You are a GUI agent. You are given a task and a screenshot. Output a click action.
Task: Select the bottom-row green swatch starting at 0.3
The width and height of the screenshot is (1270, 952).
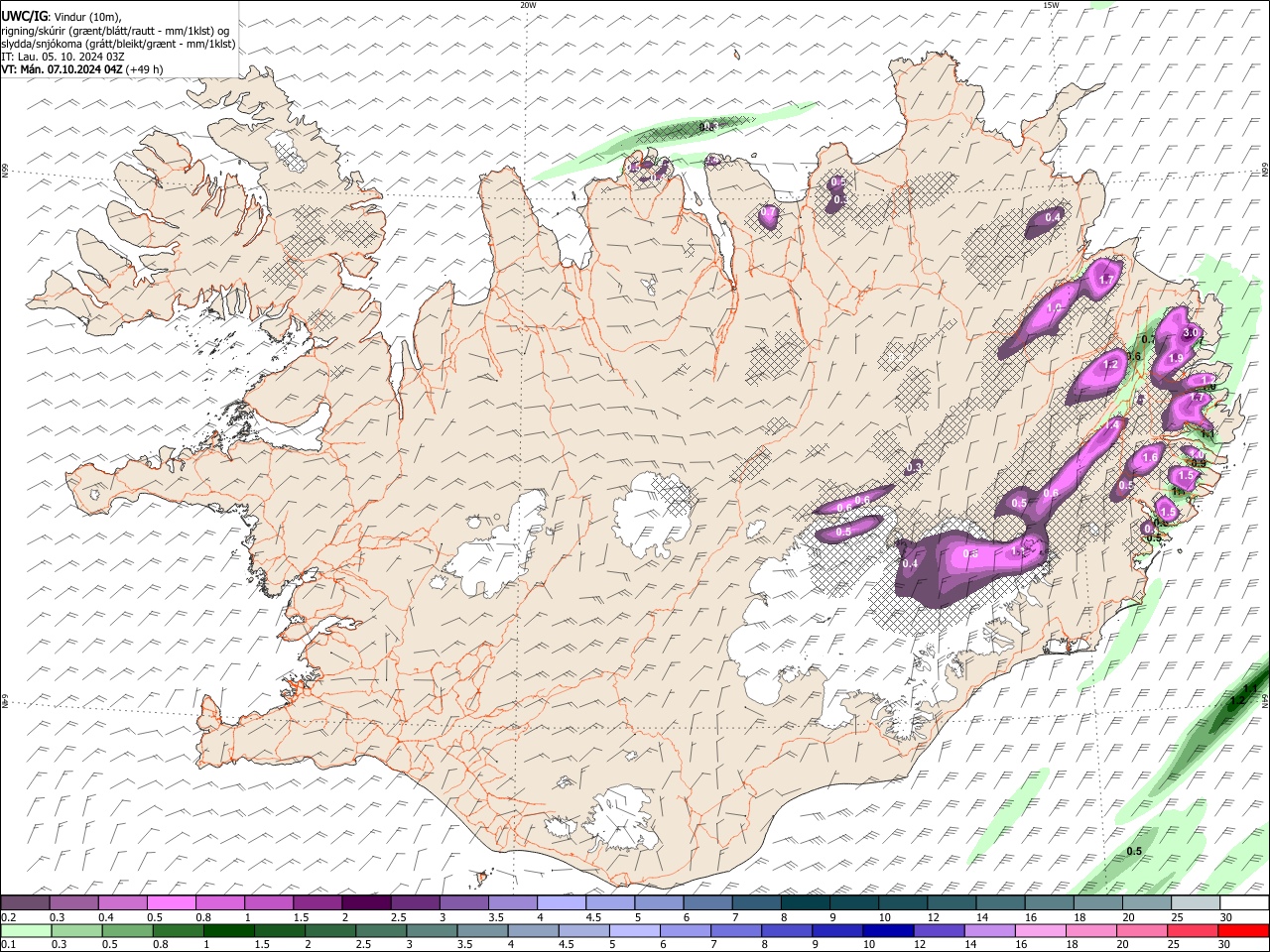point(76,930)
